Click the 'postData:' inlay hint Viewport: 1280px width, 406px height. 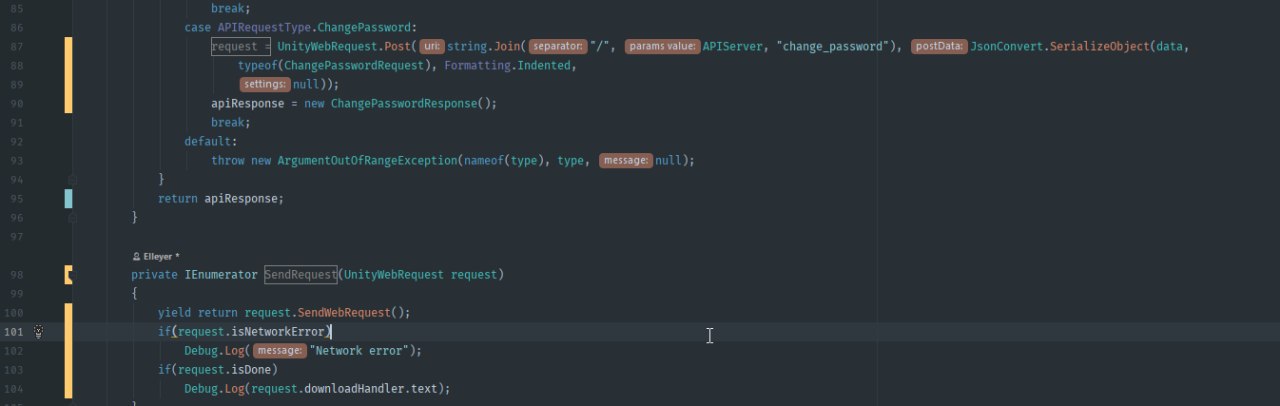point(938,46)
